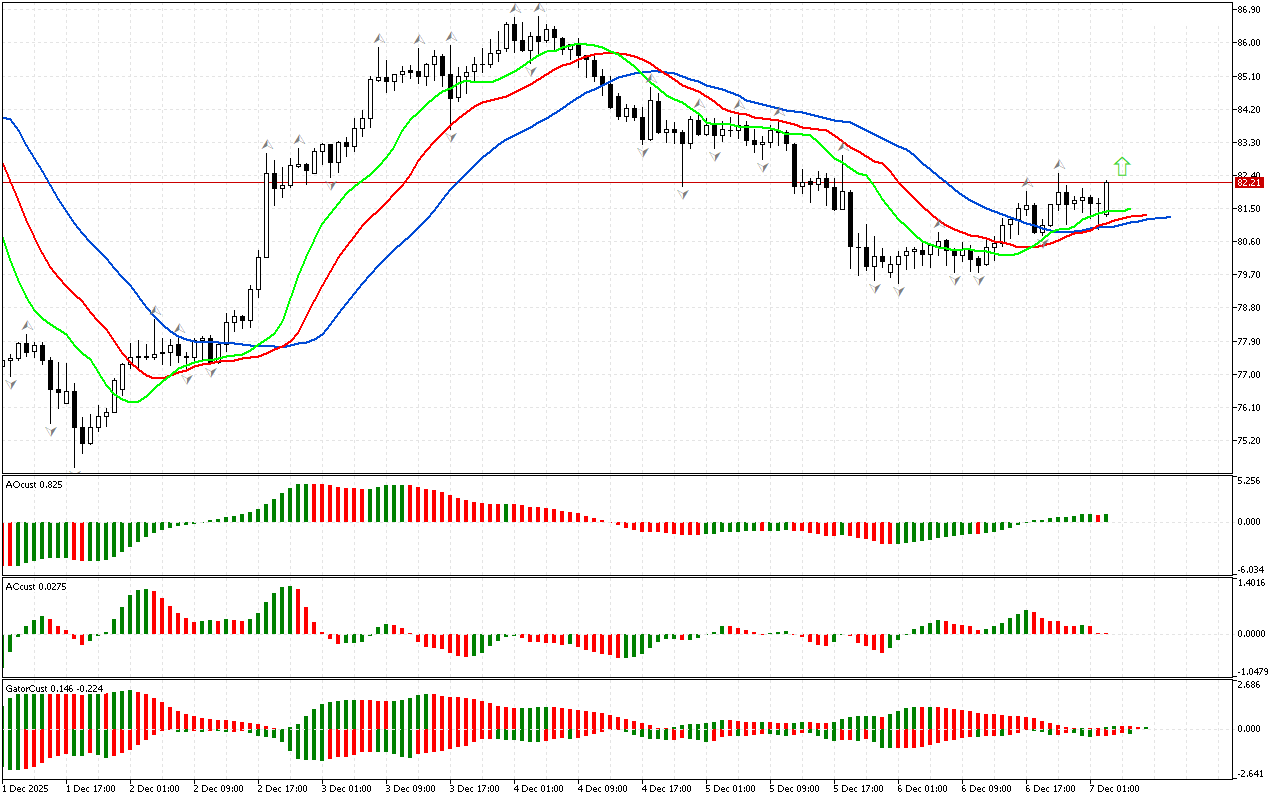Click the -2.641 GatorCust scale value
This screenshot has width=1280, height=800.
[x=1247, y=772]
